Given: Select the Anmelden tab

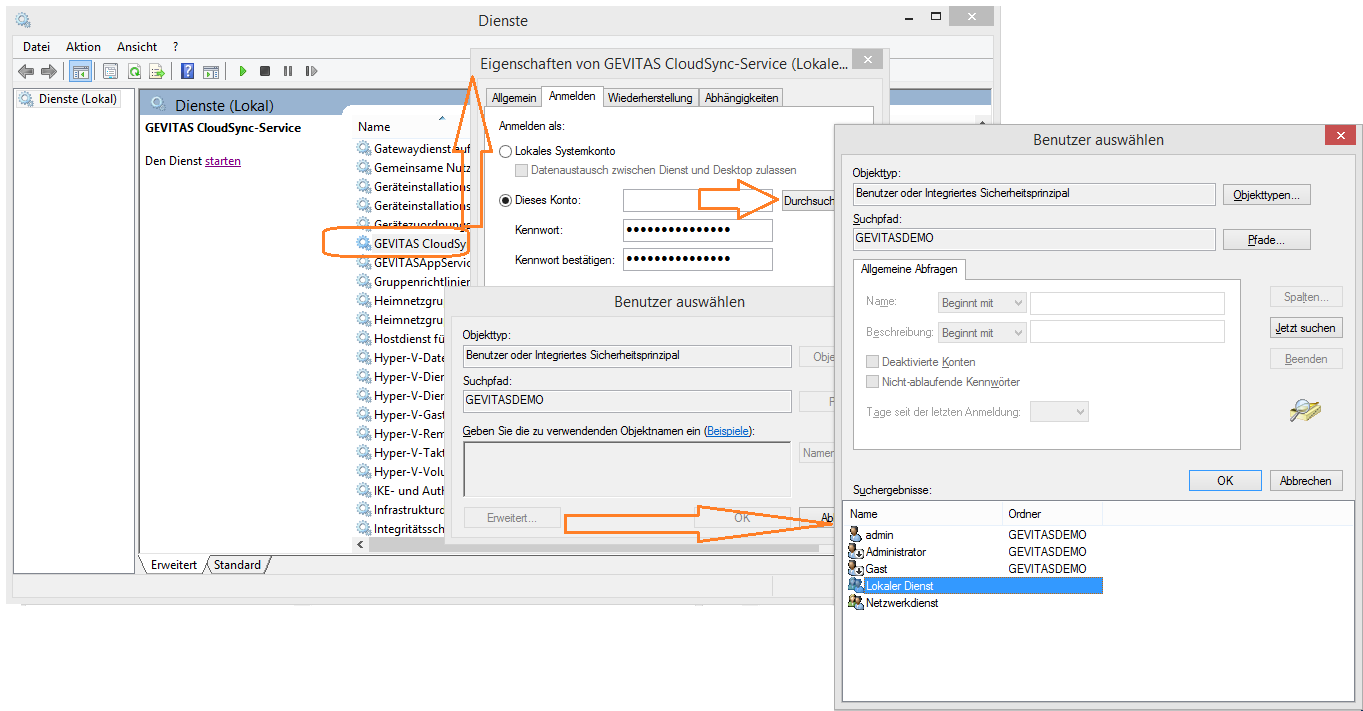Looking at the screenshot, I should tap(572, 96).
